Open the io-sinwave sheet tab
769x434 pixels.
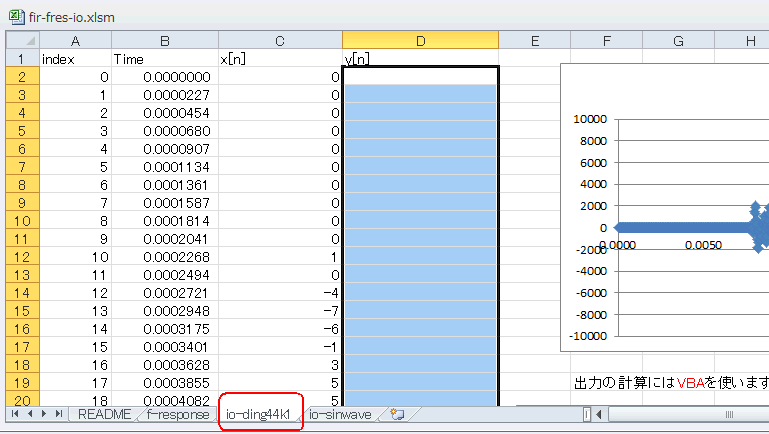click(x=340, y=414)
